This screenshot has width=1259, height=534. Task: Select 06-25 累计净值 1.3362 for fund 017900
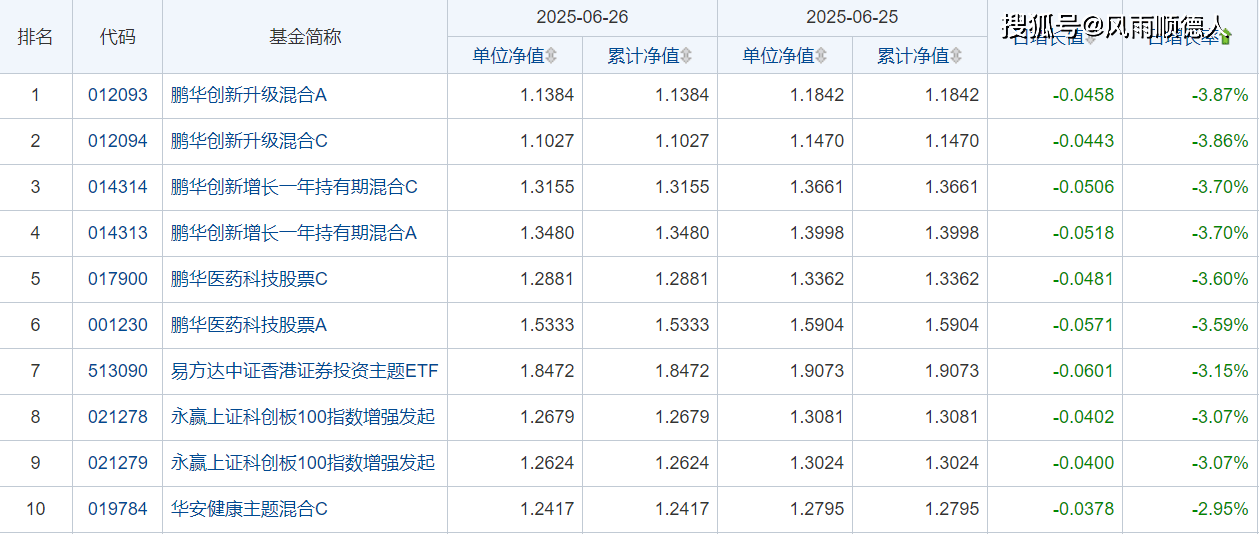[x=952, y=279]
